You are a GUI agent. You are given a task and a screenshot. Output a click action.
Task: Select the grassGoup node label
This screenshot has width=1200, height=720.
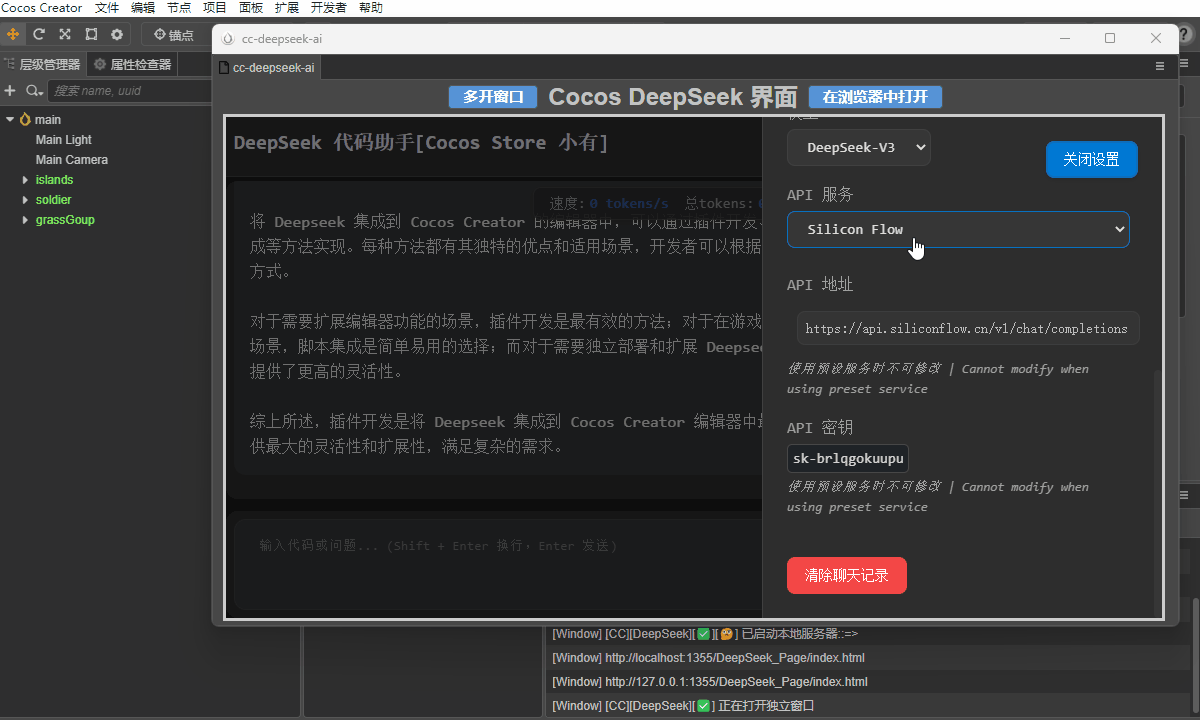pos(66,220)
